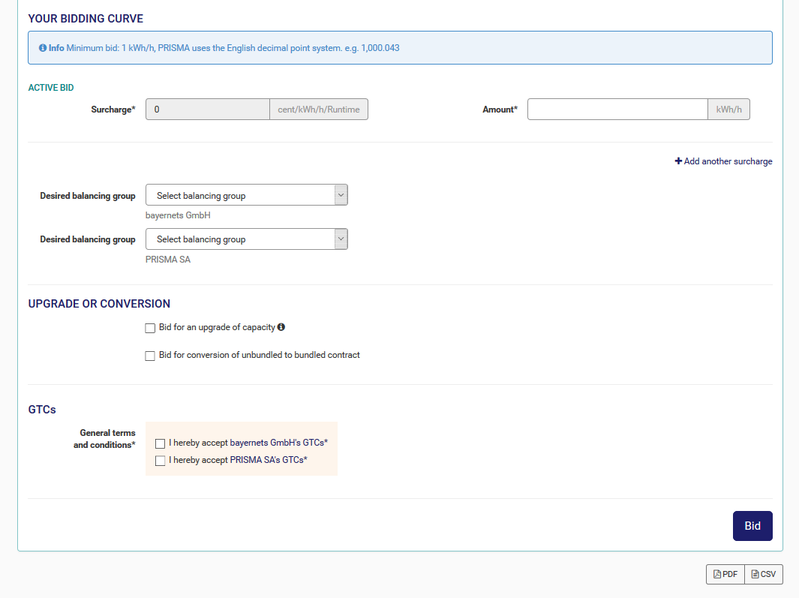Click the Surcharge input field
799x598 pixels.
coord(207,109)
